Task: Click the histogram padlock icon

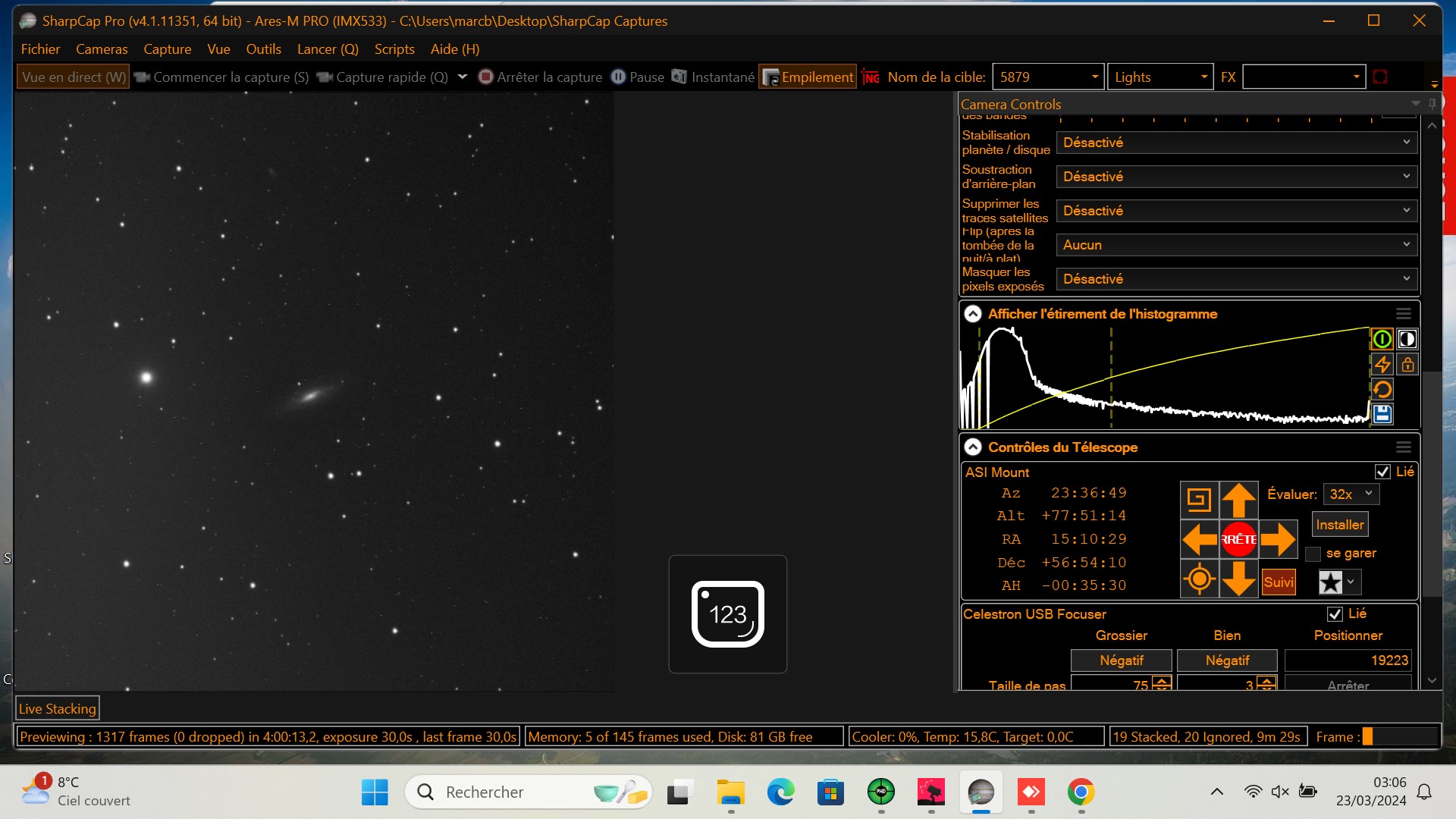Action: (x=1407, y=365)
